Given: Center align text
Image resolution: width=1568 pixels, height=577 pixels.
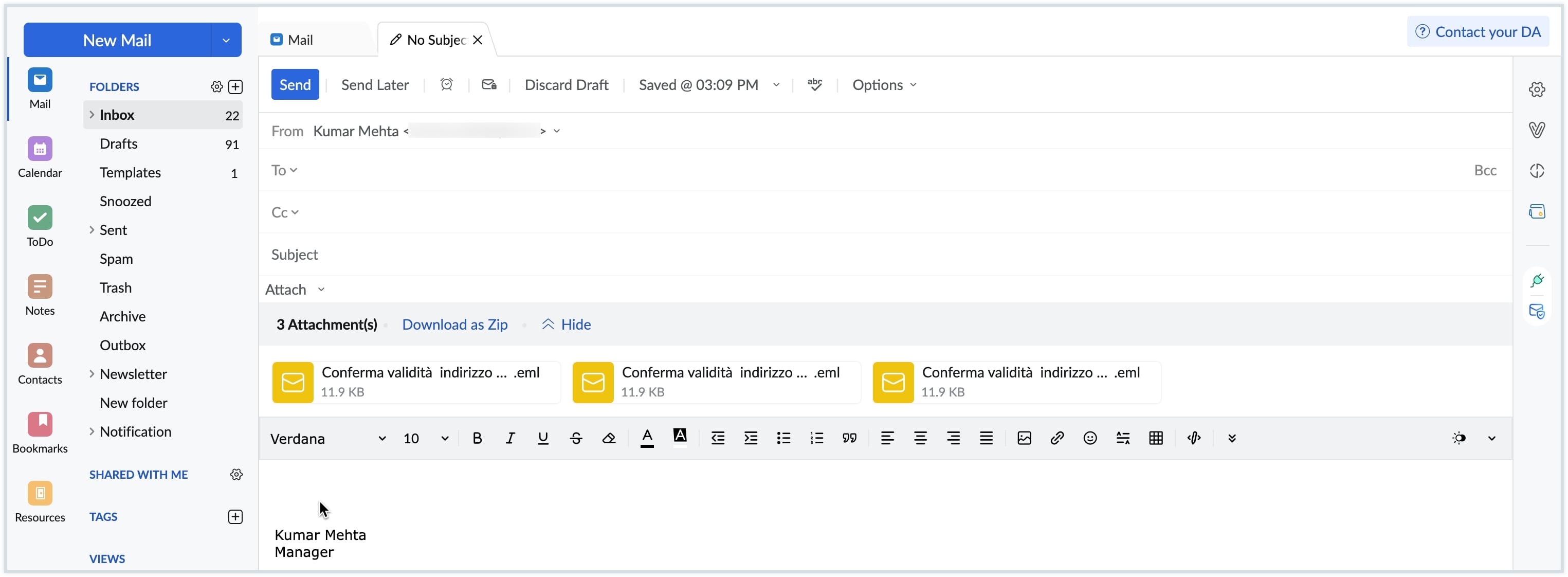Looking at the screenshot, I should (920, 438).
